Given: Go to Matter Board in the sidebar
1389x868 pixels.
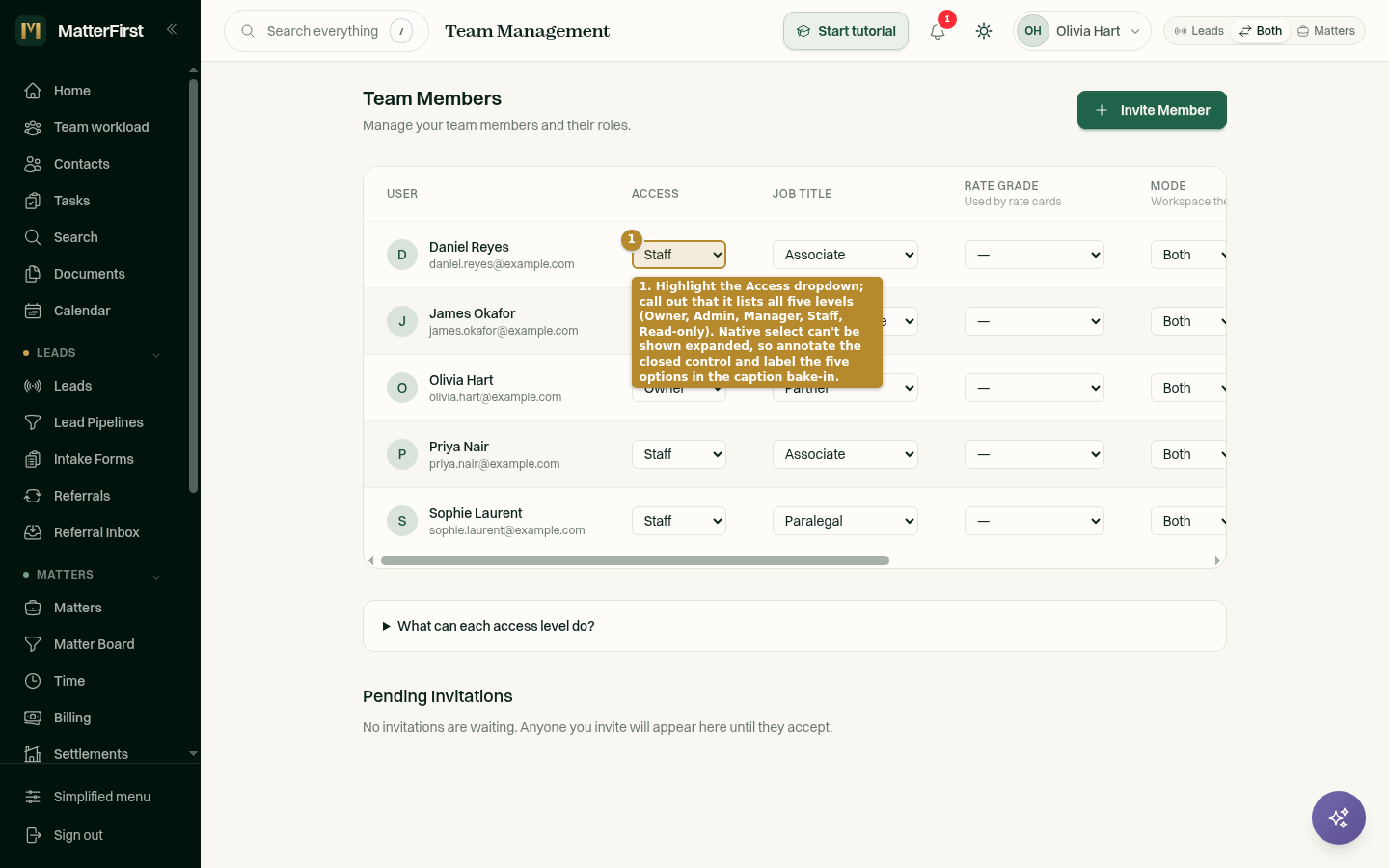Looking at the screenshot, I should (x=93, y=644).
